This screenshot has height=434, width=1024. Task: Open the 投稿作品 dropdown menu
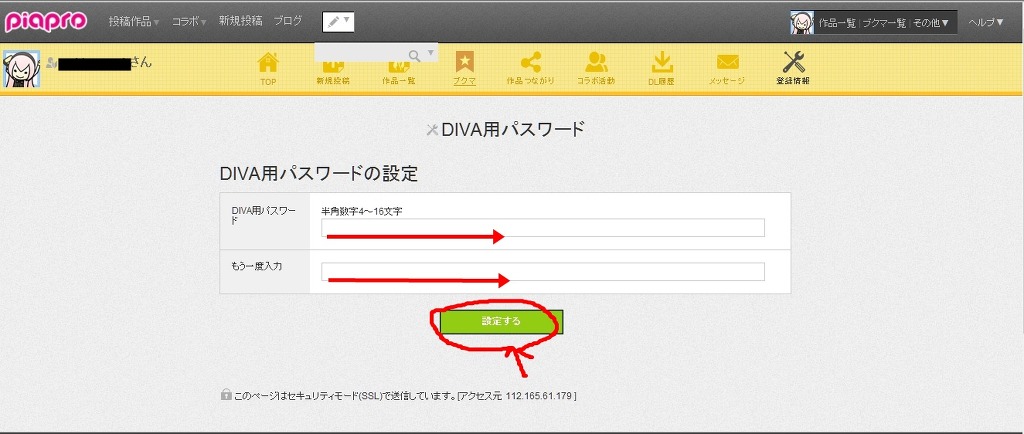134,22
